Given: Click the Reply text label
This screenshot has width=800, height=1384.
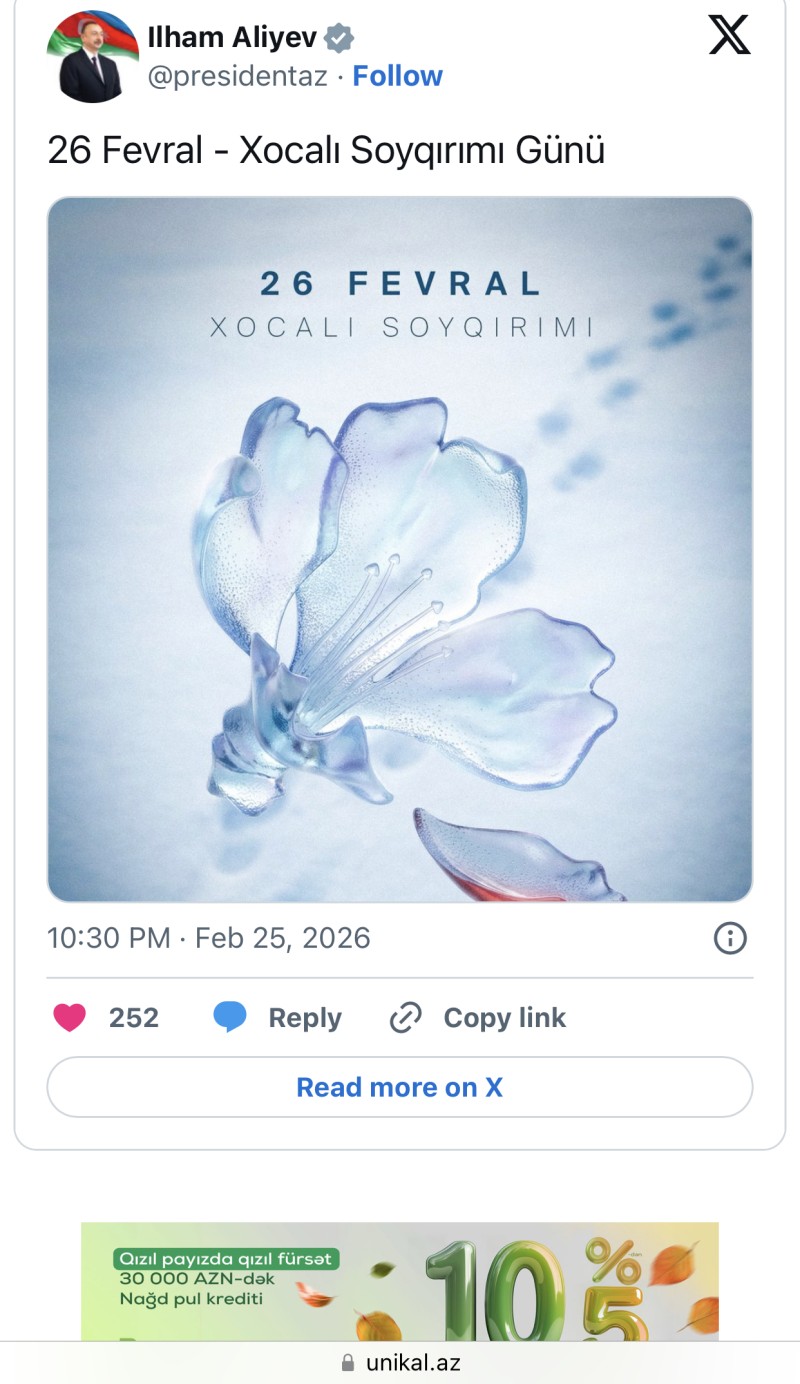Looking at the screenshot, I should click(305, 1018).
